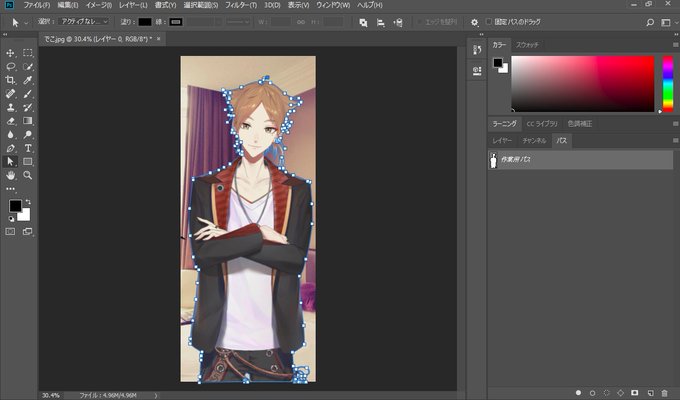Select the Horizontal Type tool
The height and width of the screenshot is (400, 680).
click(28, 148)
